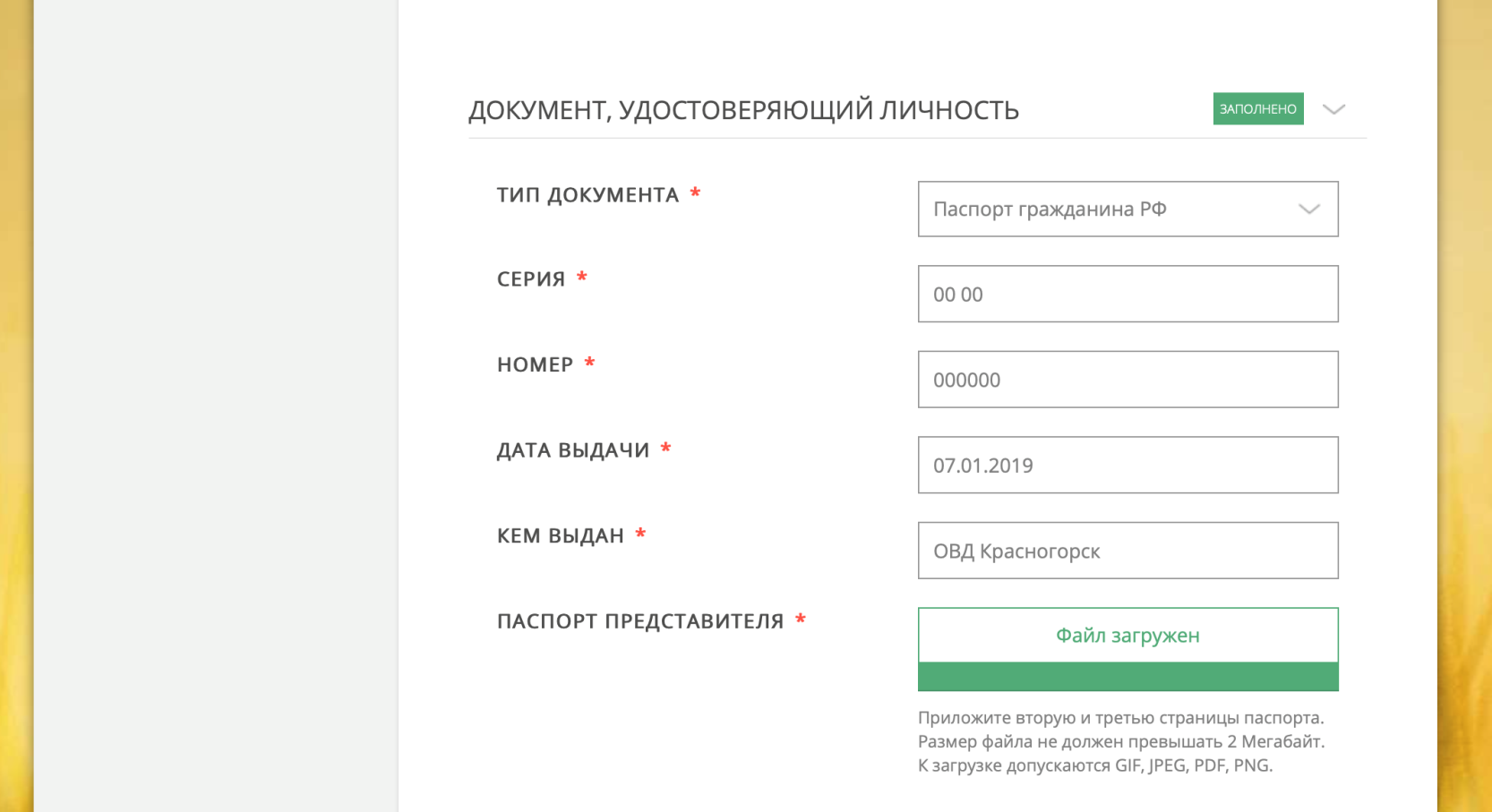
Task: Click the Файл загружен upload button
Action: click(x=1128, y=636)
